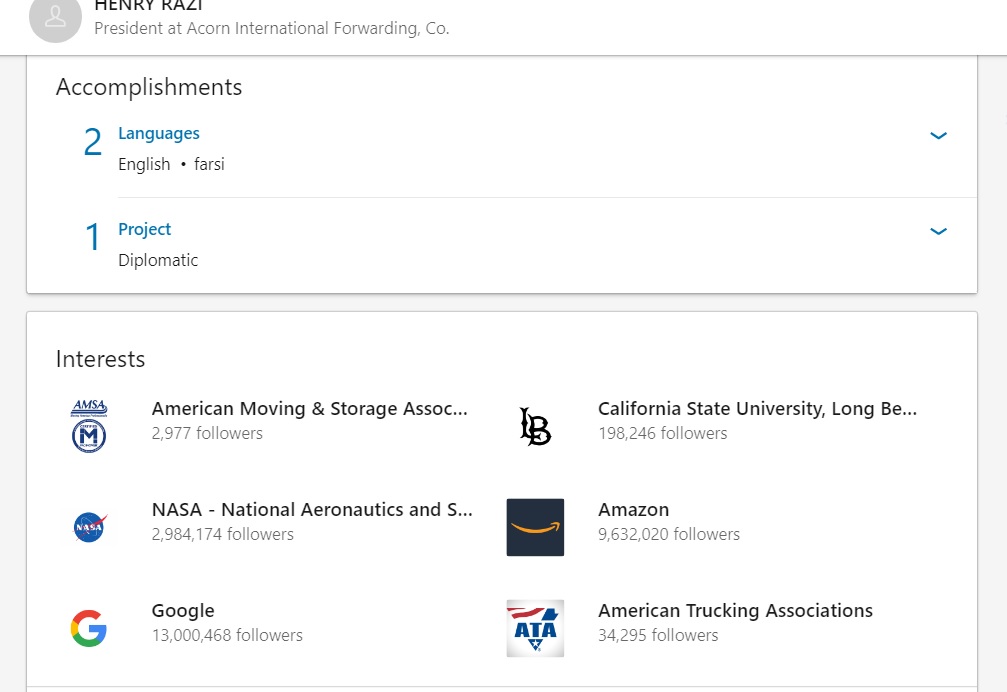Screen dimensions: 1007x692
Task: Open the Google interest page title
Action: tap(183, 611)
